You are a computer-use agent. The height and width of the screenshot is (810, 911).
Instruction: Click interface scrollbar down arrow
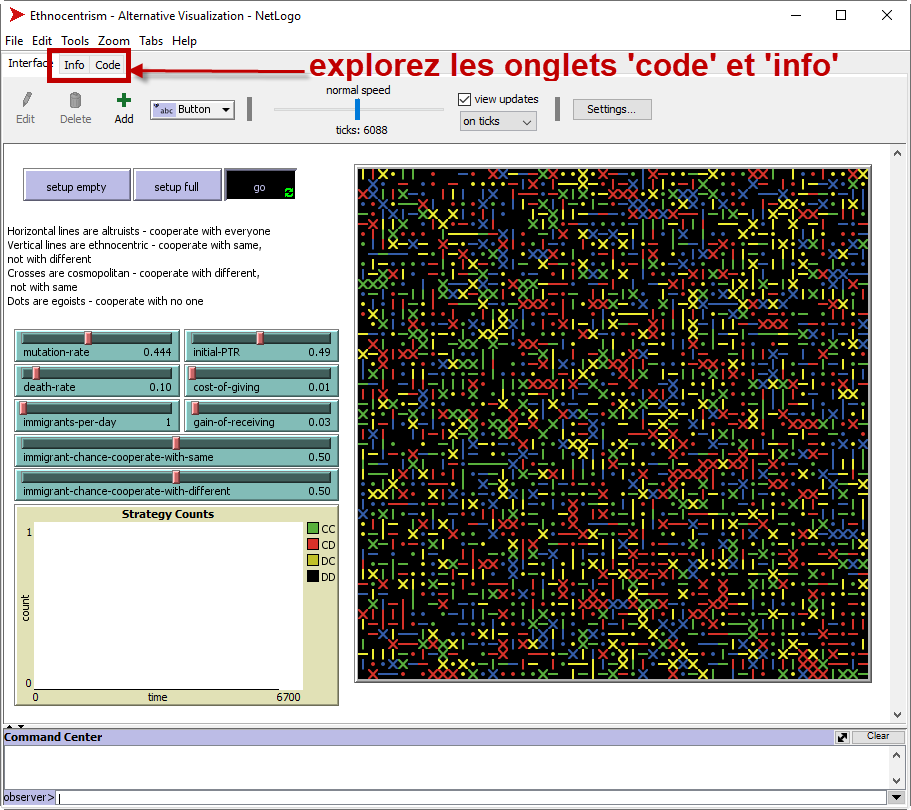point(897,715)
